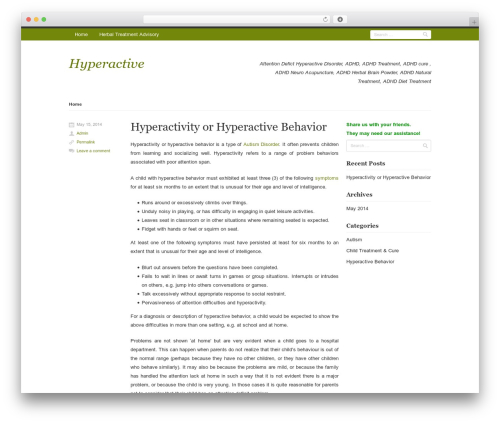Open the Admin author link
500x423 pixels.
[82, 133]
